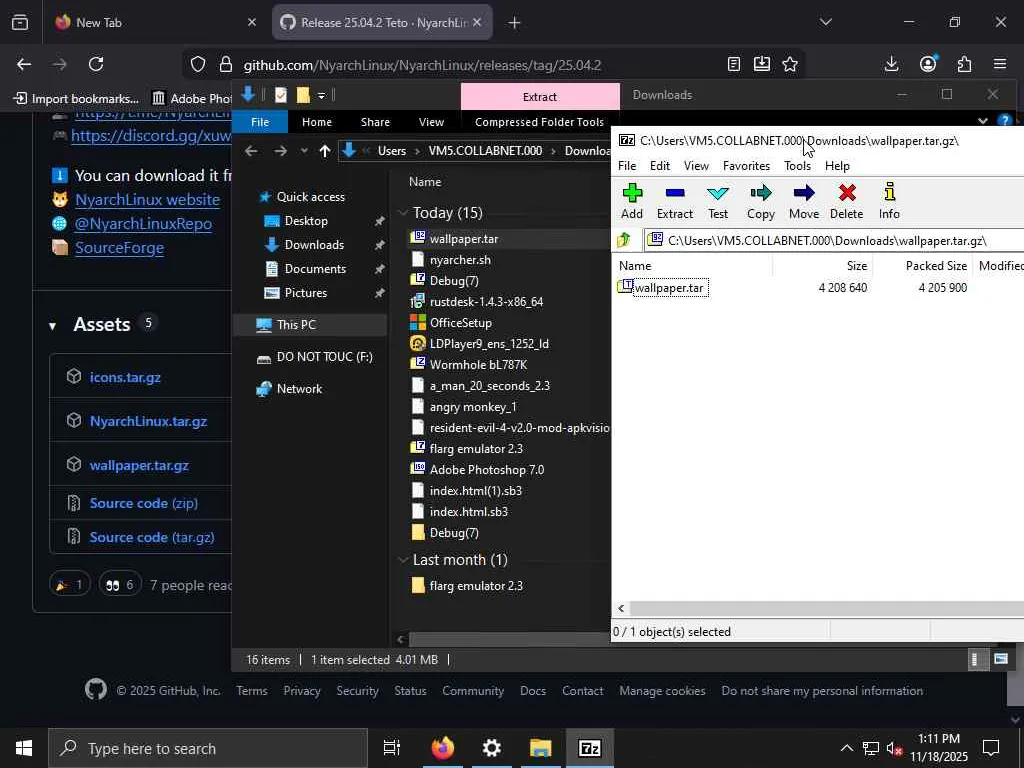1024x768 pixels.
Task: Open notification center icon
Action: pyautogui.click(x=991, y=748)
